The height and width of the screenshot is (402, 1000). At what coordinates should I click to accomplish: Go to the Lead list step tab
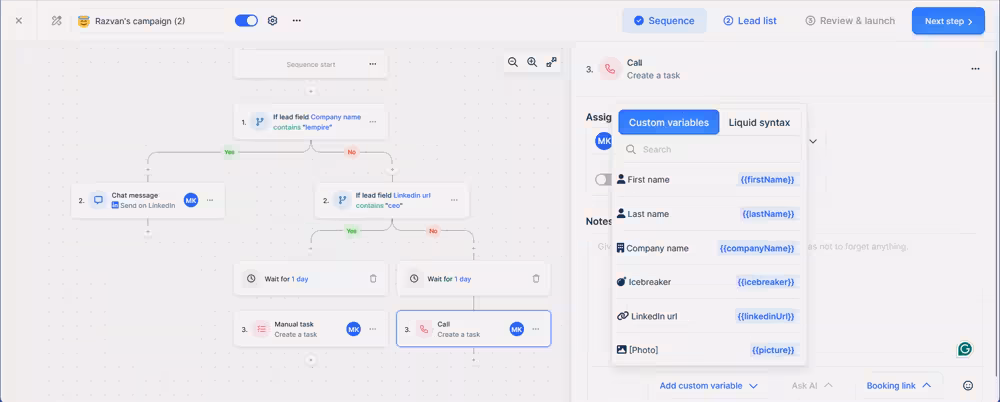[x=749, y=21]
